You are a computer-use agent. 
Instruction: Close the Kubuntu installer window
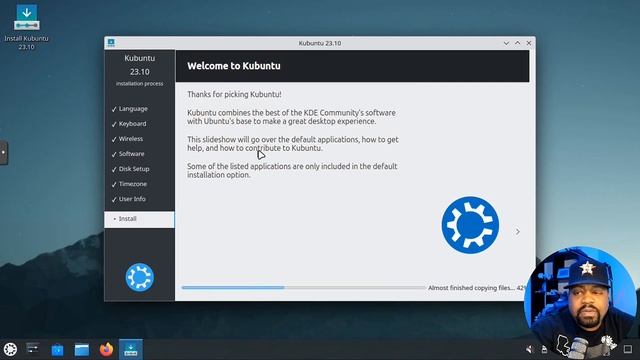click(x=529, y=43)
